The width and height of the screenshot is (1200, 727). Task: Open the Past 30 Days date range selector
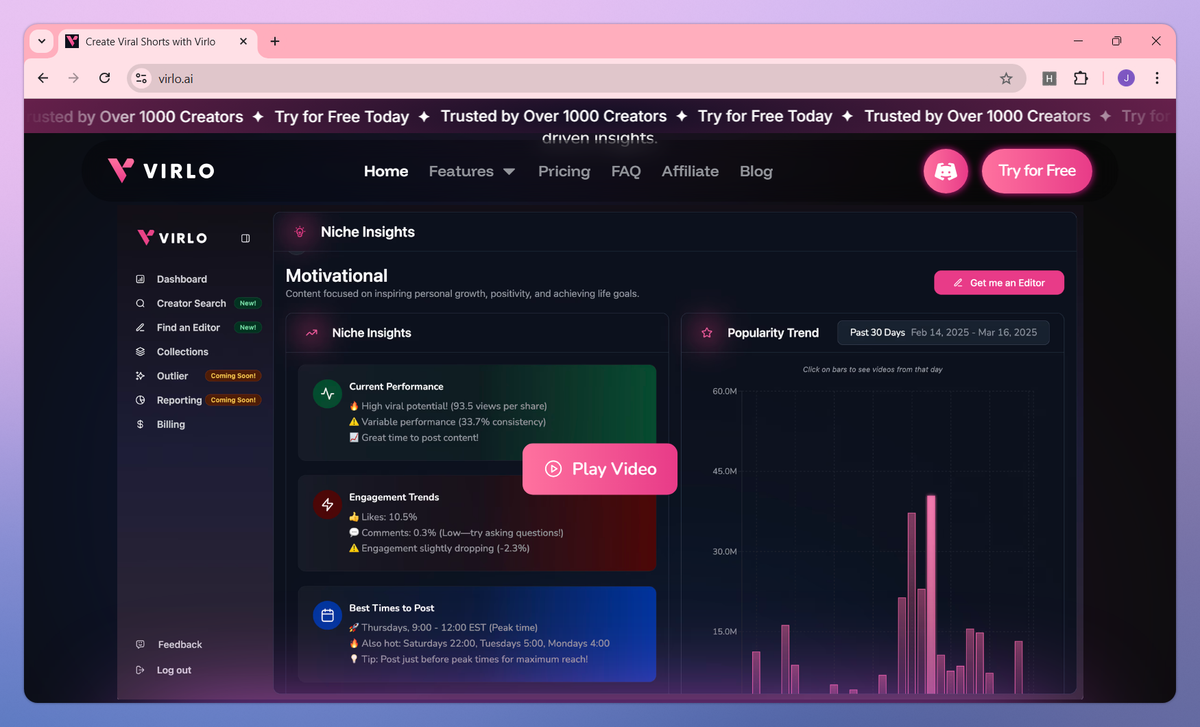[943, 333]
